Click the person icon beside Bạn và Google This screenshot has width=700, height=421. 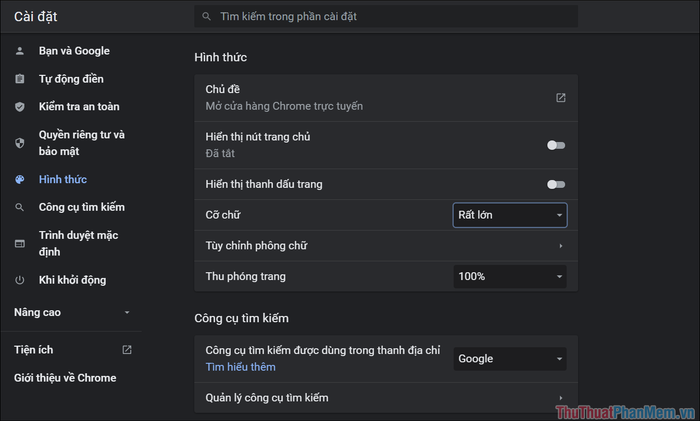20,51
